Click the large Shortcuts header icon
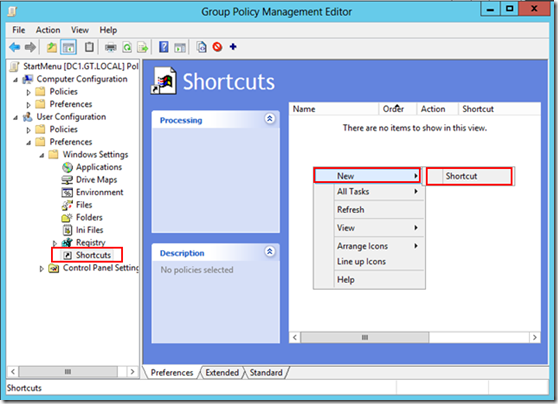Screen dimensions: 558x404 (x=164, y=81)
